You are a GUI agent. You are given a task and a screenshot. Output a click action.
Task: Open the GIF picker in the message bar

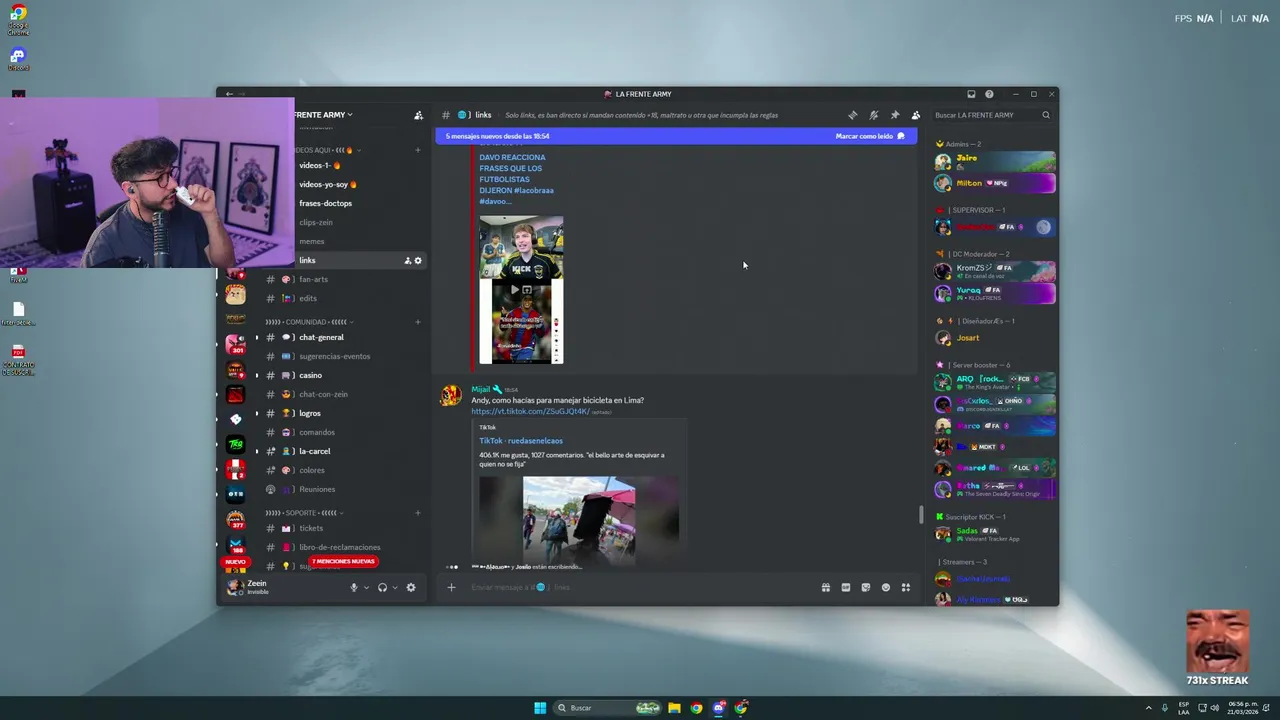pyautogui.click(x=846, y=587)
